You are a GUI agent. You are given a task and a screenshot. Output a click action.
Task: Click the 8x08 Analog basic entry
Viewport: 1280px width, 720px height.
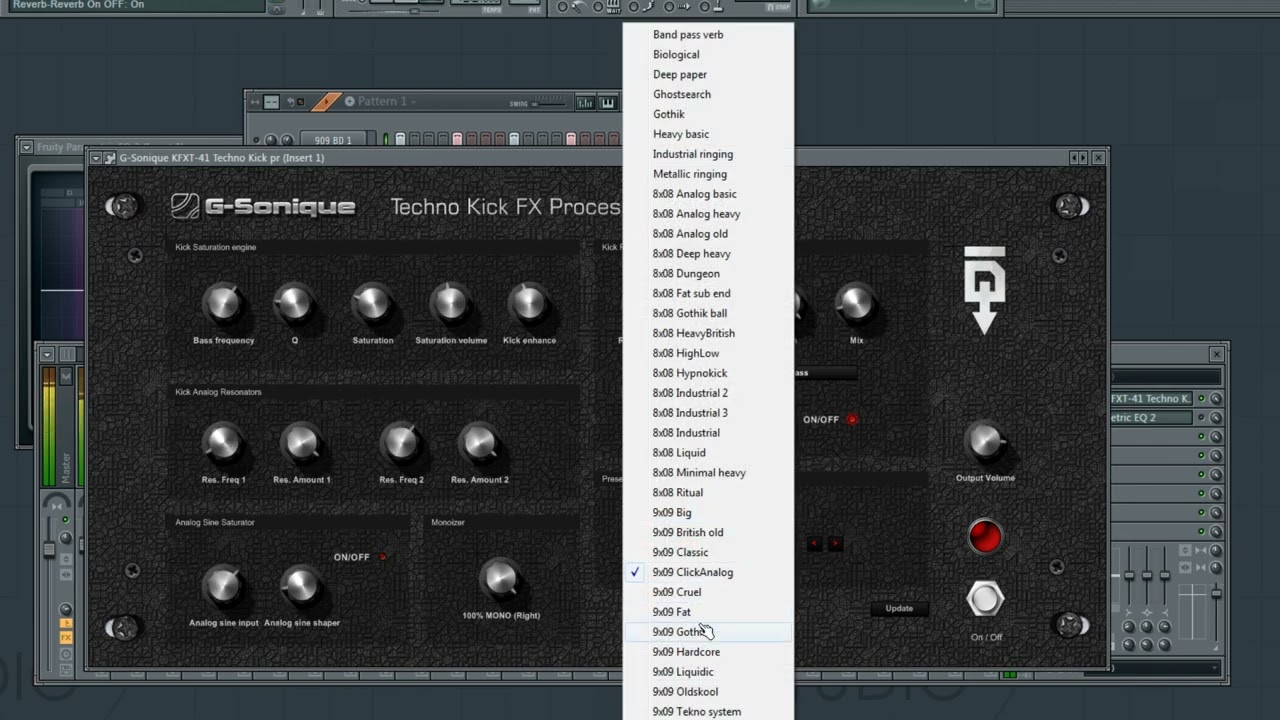point(708,194)
